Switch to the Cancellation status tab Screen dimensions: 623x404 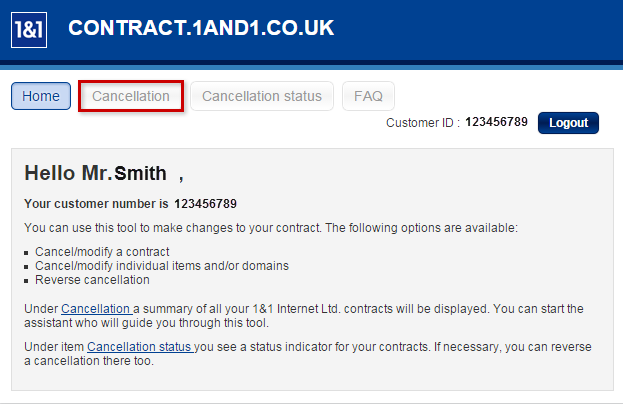(x=262, y=96)
